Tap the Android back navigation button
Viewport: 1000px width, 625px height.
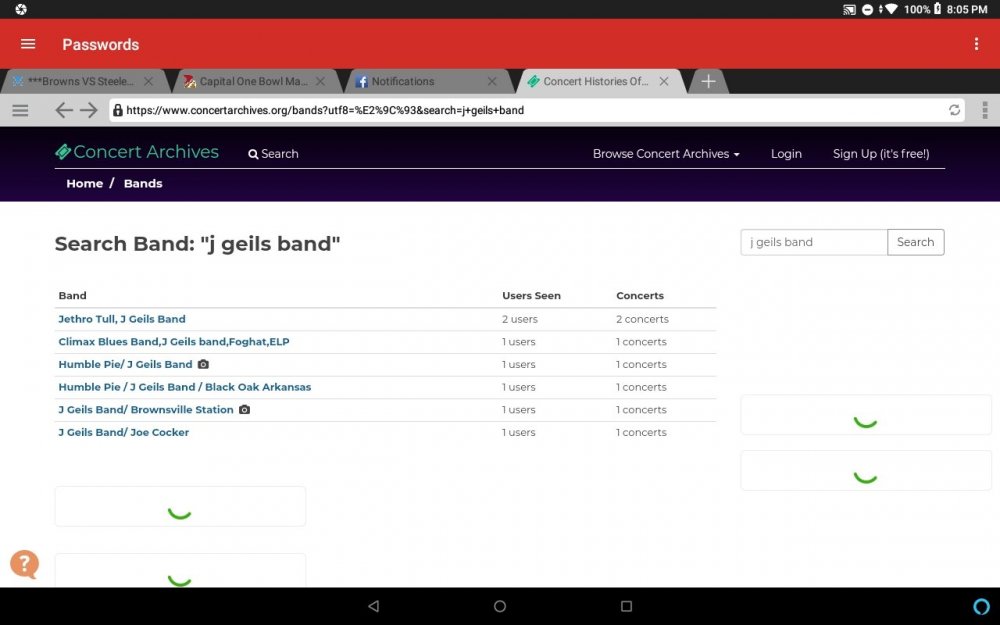coord(374,606)
